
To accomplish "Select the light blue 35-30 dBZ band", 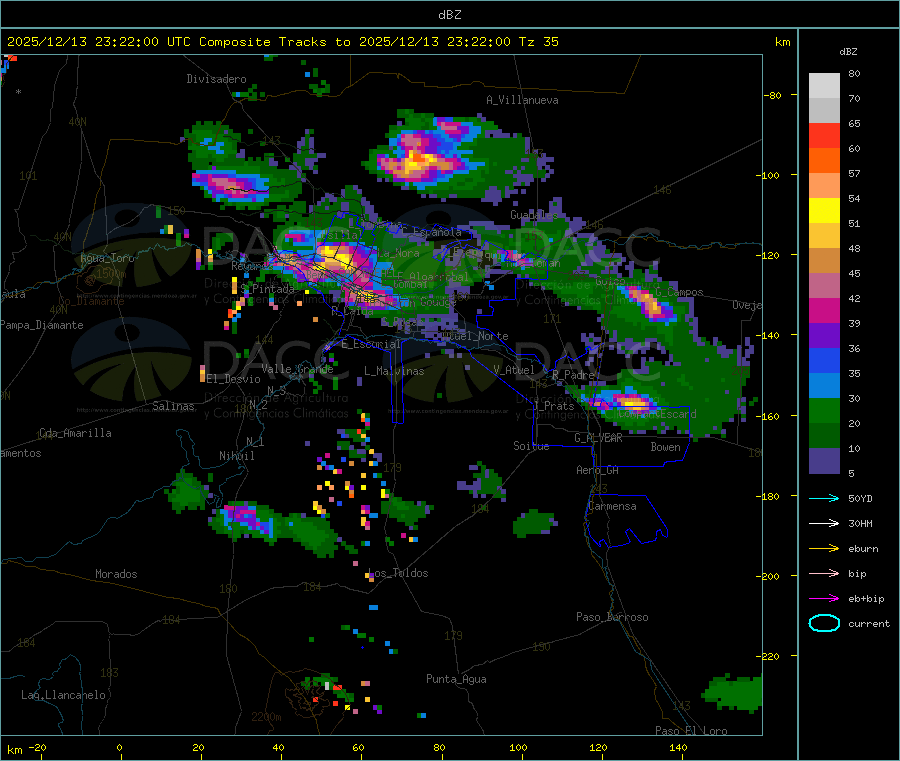I will (824, 386).
